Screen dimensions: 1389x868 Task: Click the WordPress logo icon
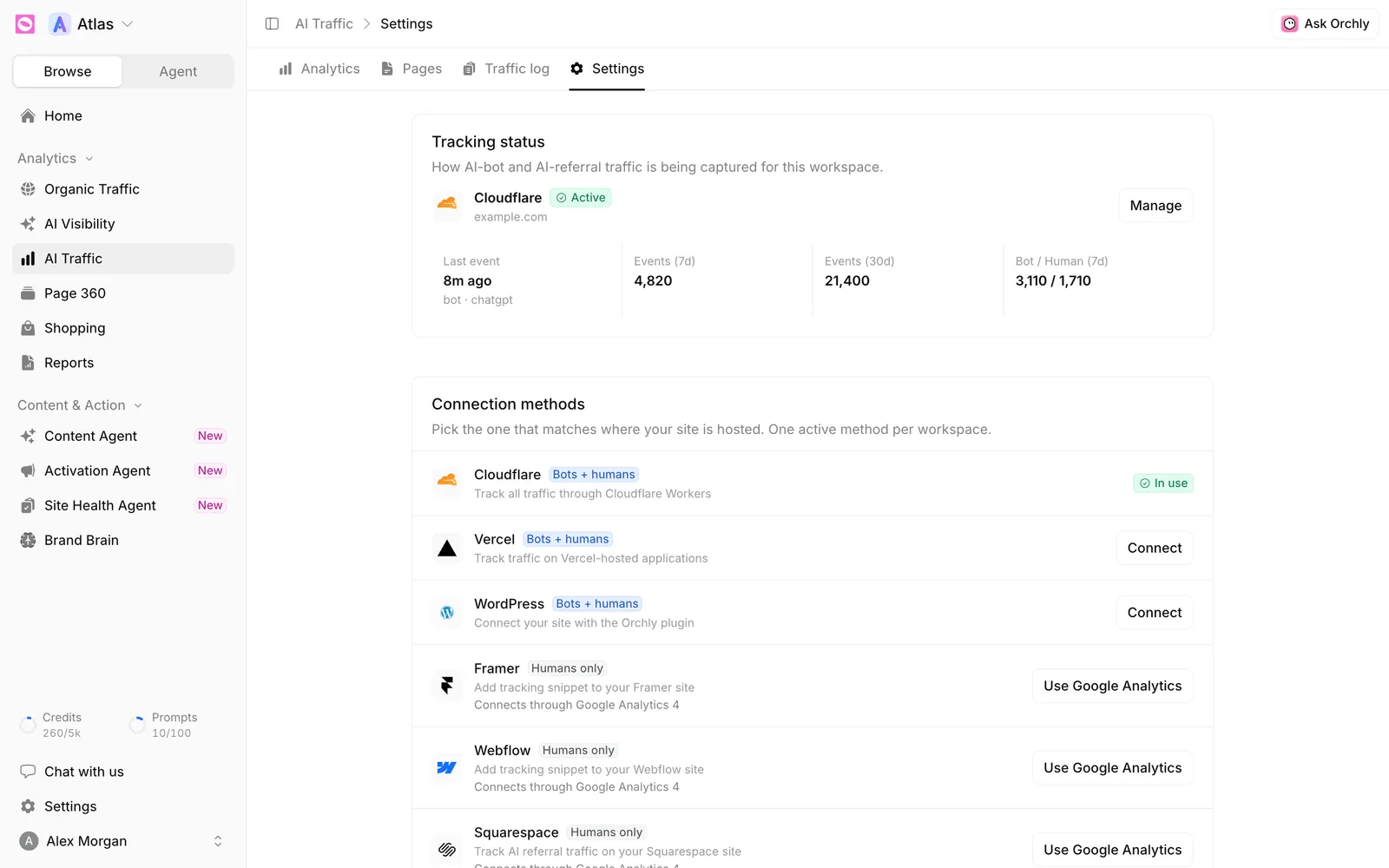pos(447,613)
